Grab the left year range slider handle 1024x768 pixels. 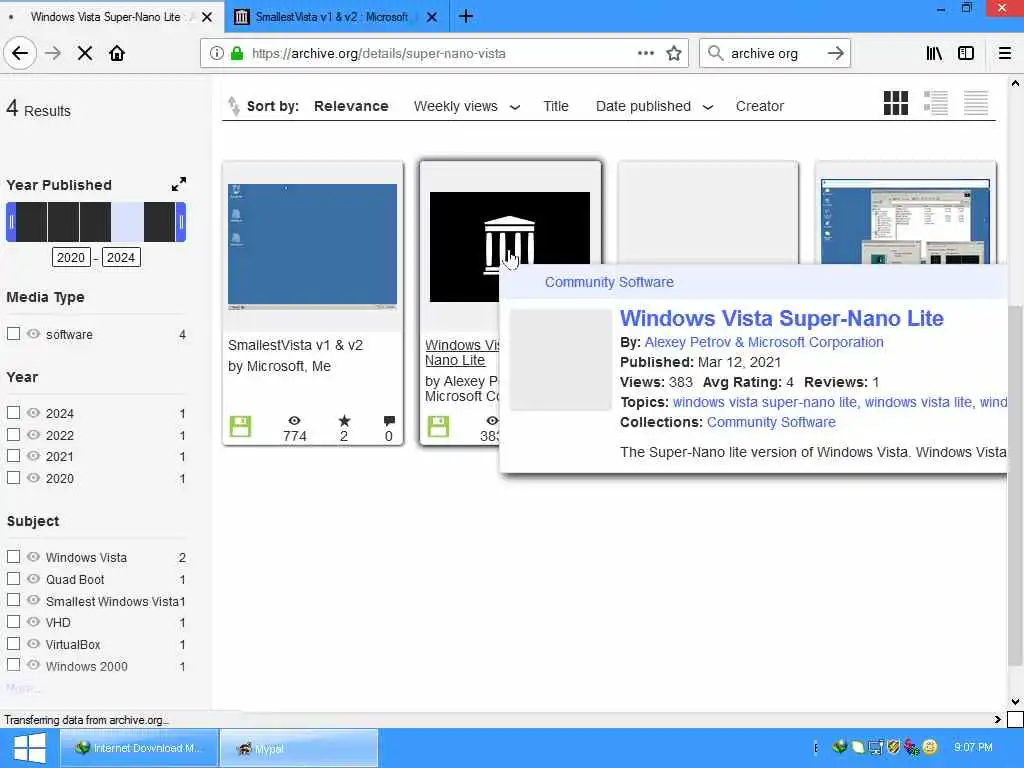tap(11, 222)
